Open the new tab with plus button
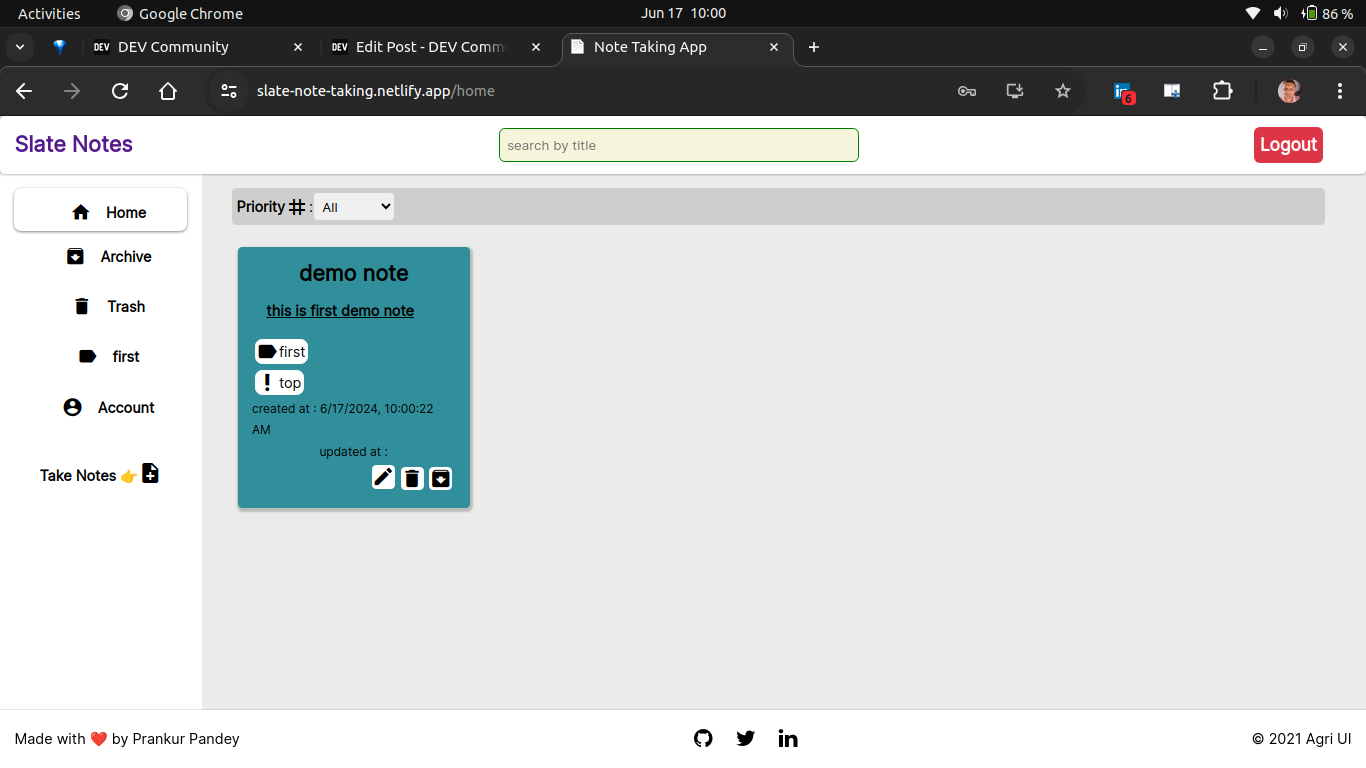 [x=814, y=47]
